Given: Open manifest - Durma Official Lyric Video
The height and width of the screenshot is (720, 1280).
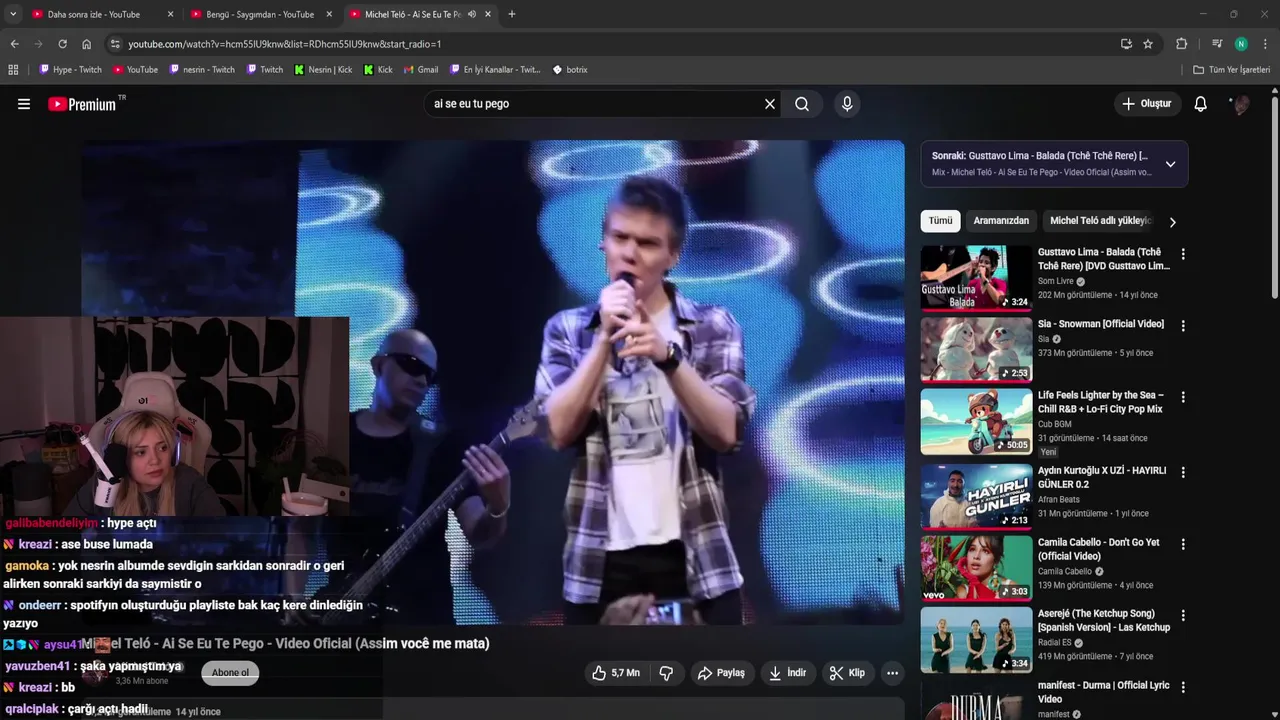Looking at the screenshot, I should point(1104,692).
